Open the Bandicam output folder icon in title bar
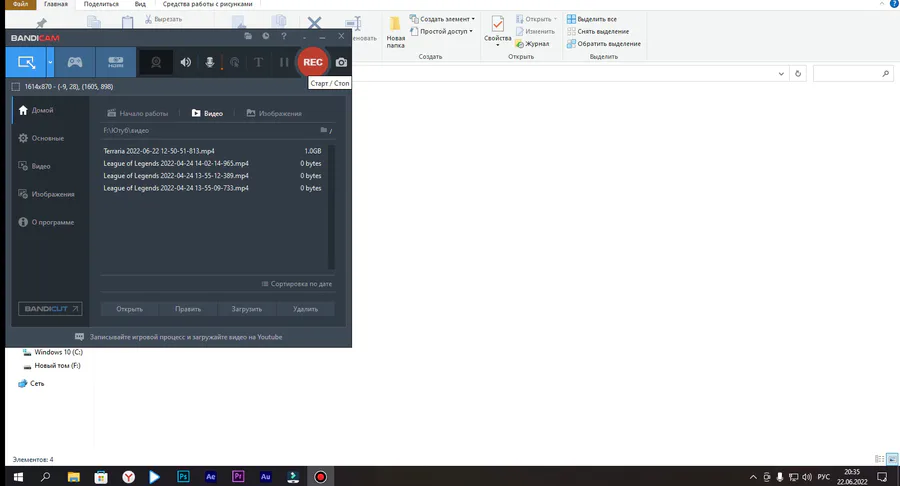The height and width of the screenshot is (486, 900). (x=248, y=36)
